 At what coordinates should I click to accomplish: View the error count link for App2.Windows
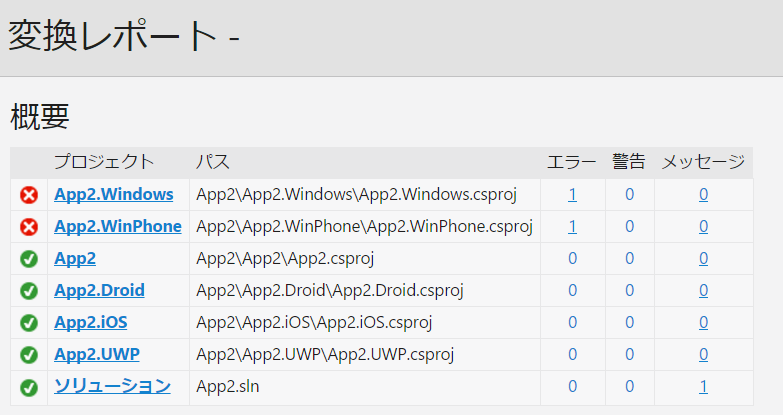point(572,194)
